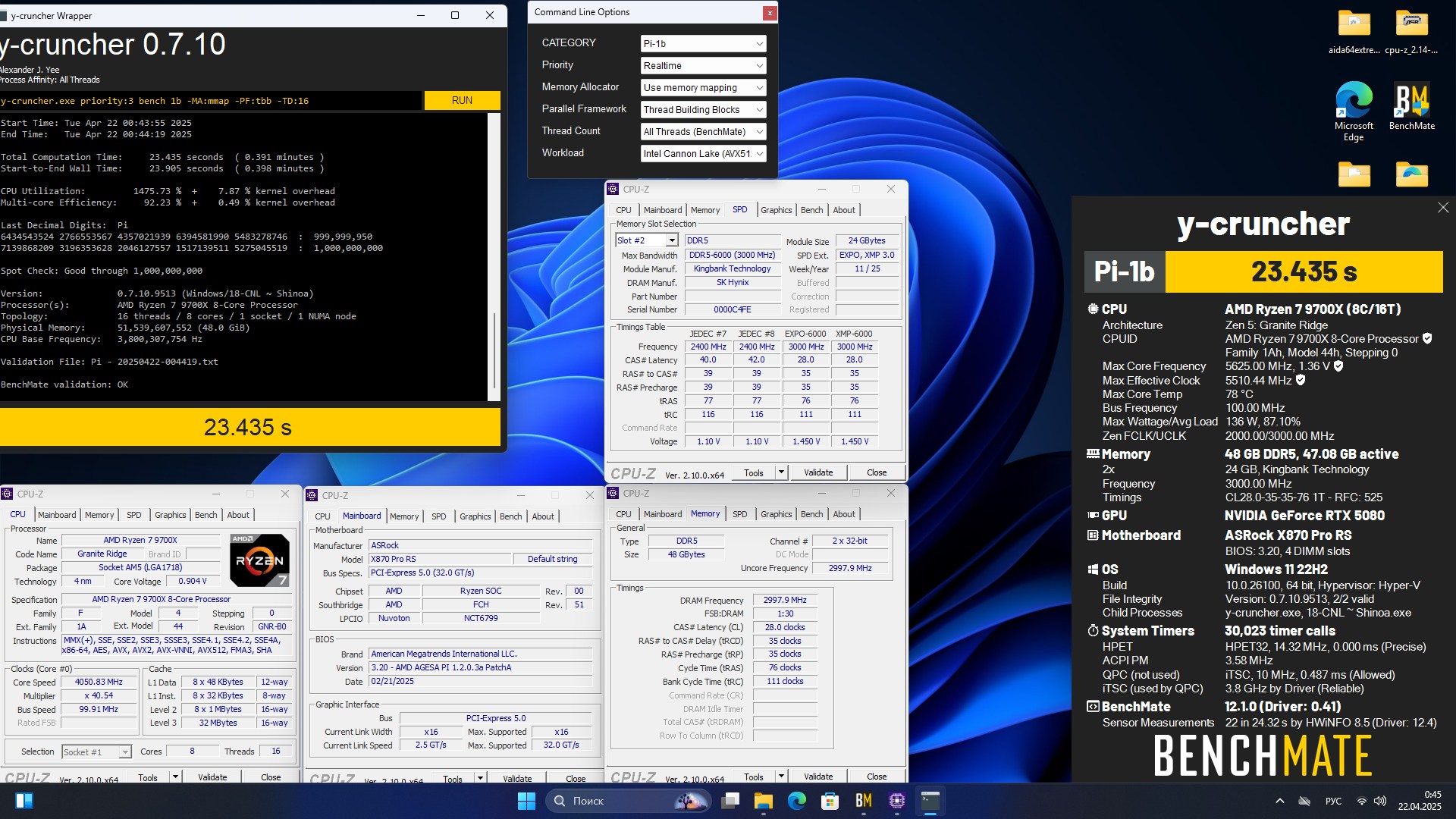
Task: Launch BenchMate desktop shortcut
Action: [1411, 106]
